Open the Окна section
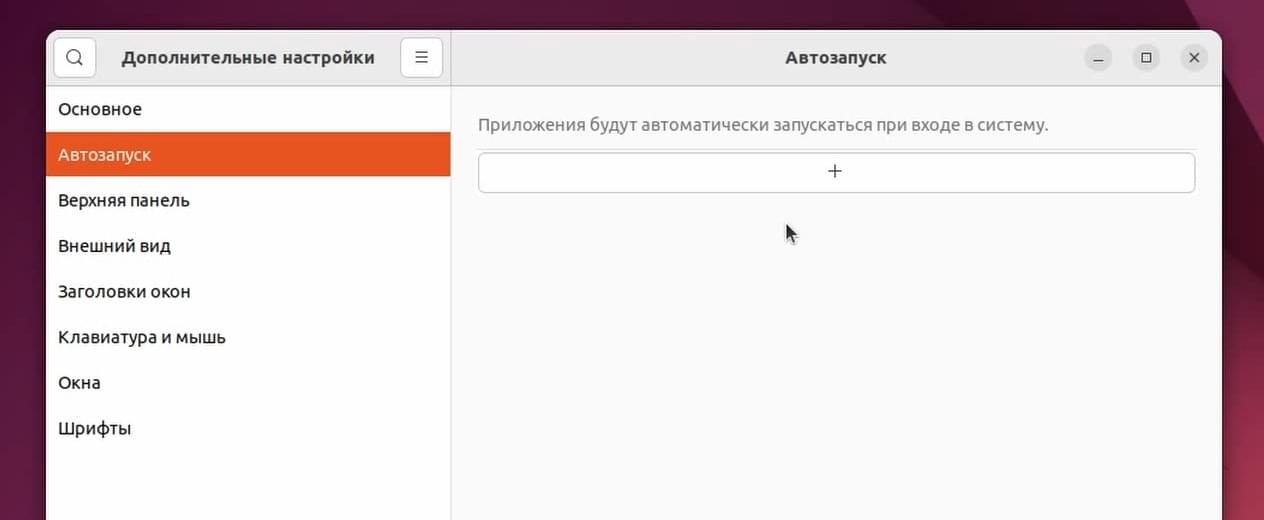Screen dimensions: 1264x520 coord(248,383)
